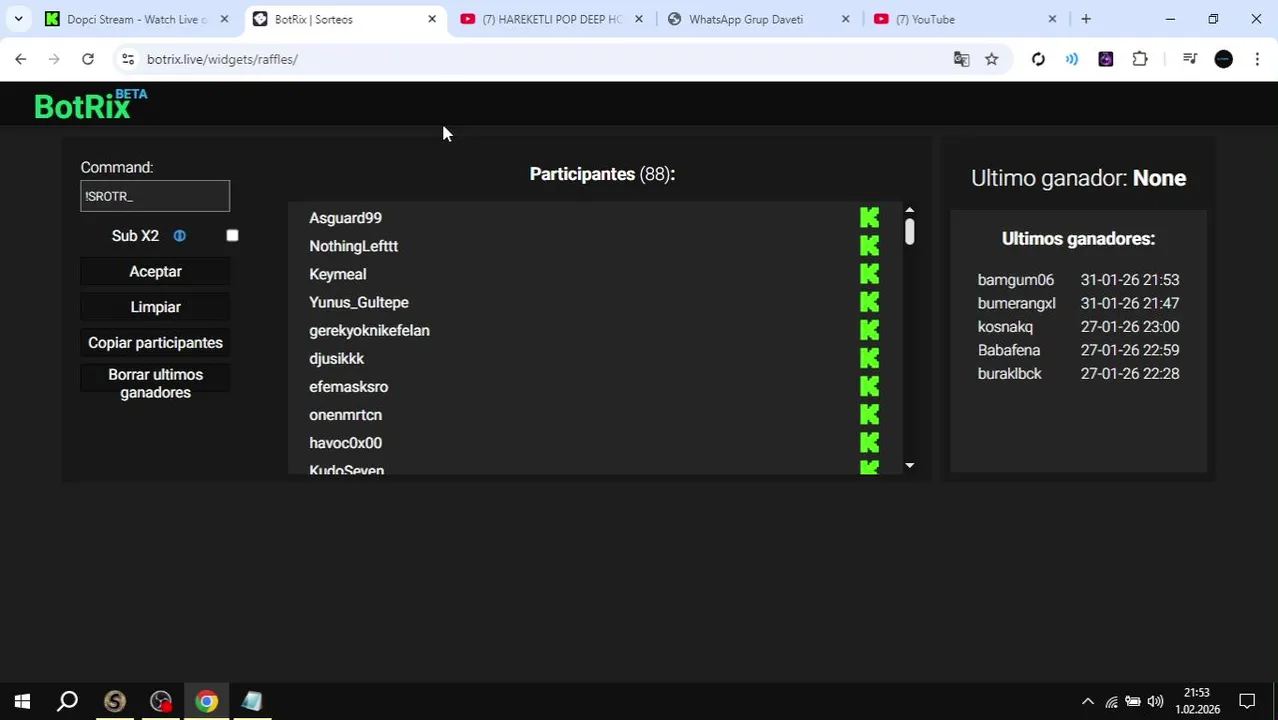Click the BotRix BETA logo

[91, 104]
